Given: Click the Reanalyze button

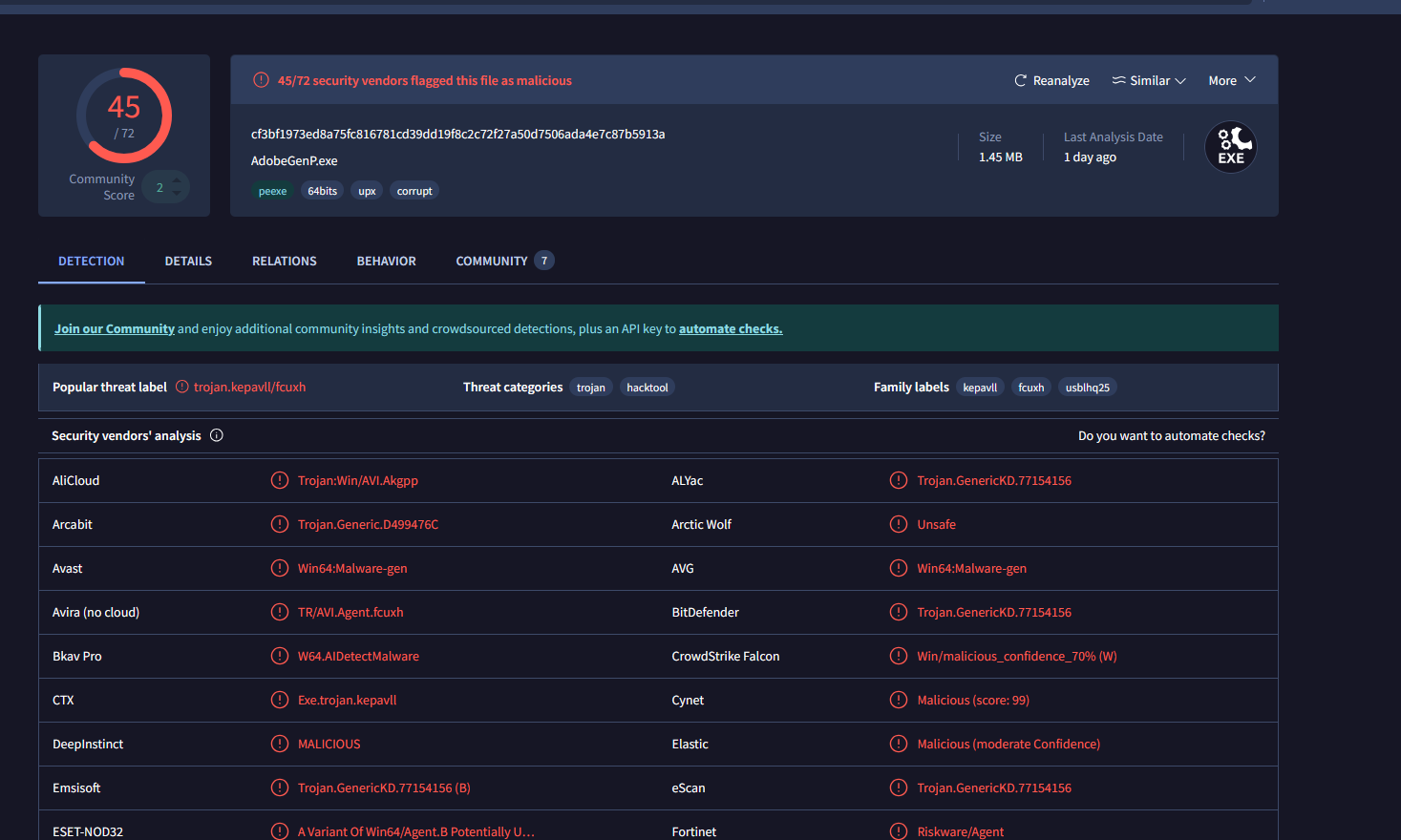Looking at the screenshot, I should pyautogui.click(x=1051, y=81).
